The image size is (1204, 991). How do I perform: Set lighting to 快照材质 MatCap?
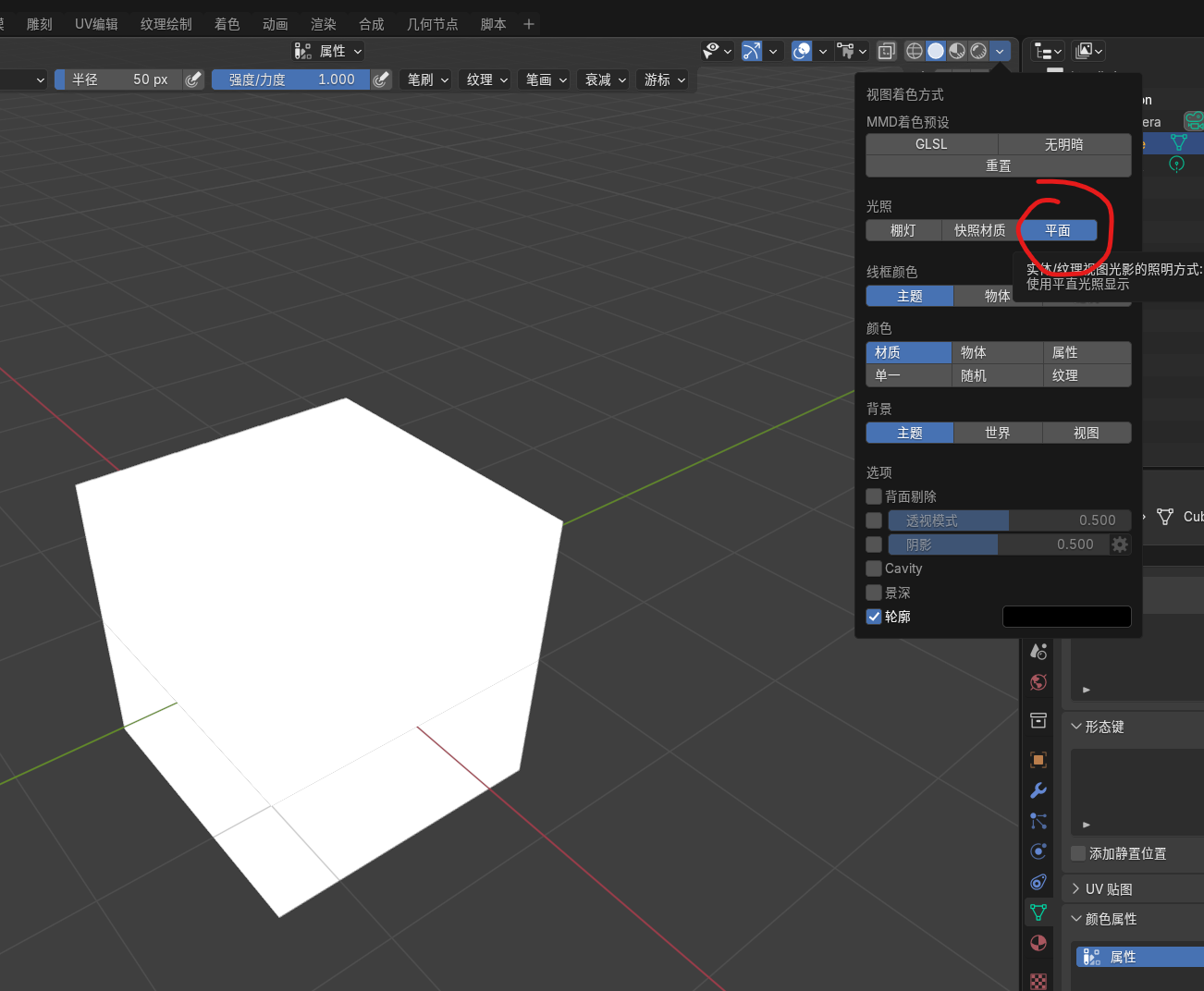click(980, 230)
